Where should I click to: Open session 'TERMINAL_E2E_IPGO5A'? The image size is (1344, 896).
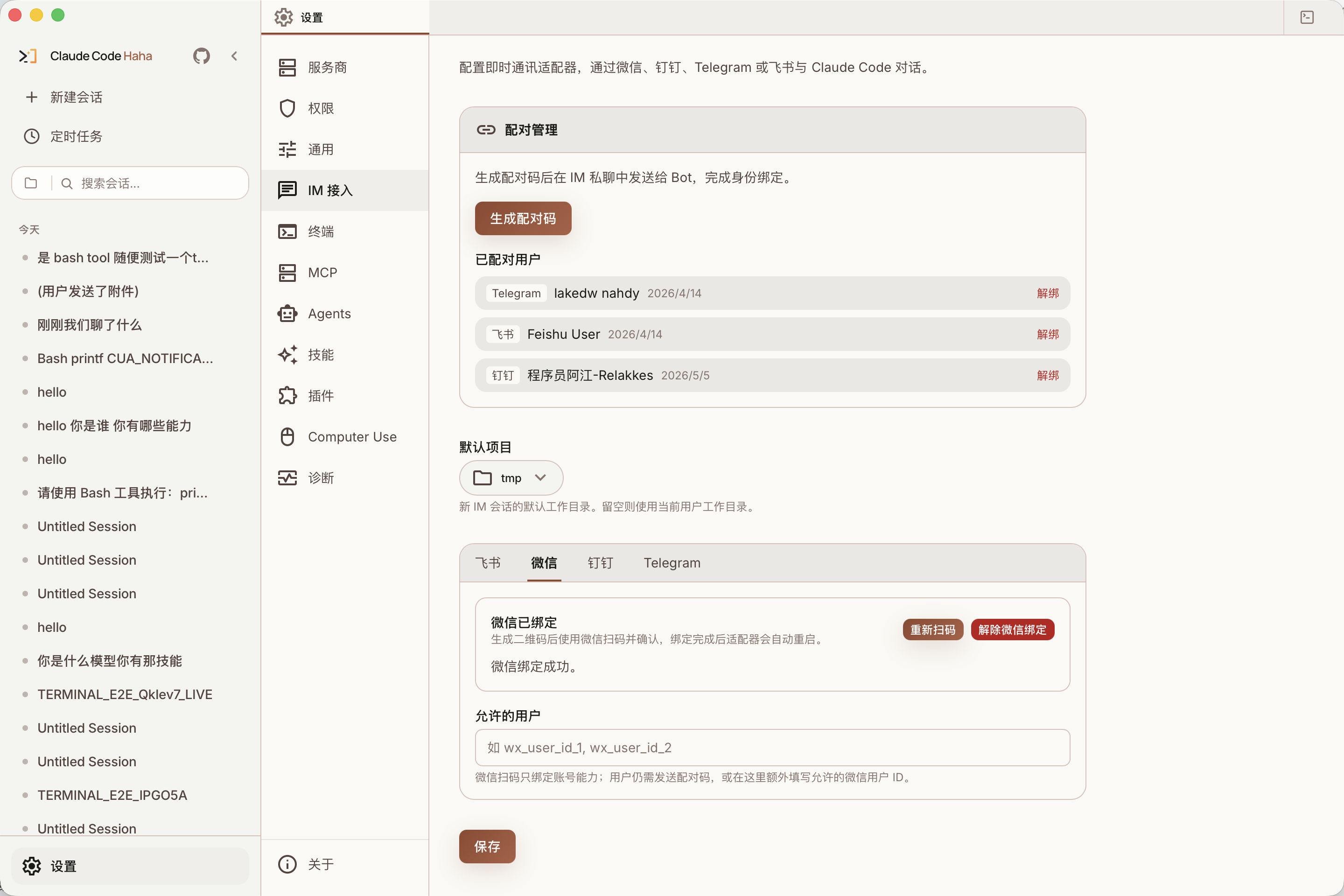click(130, 795)
